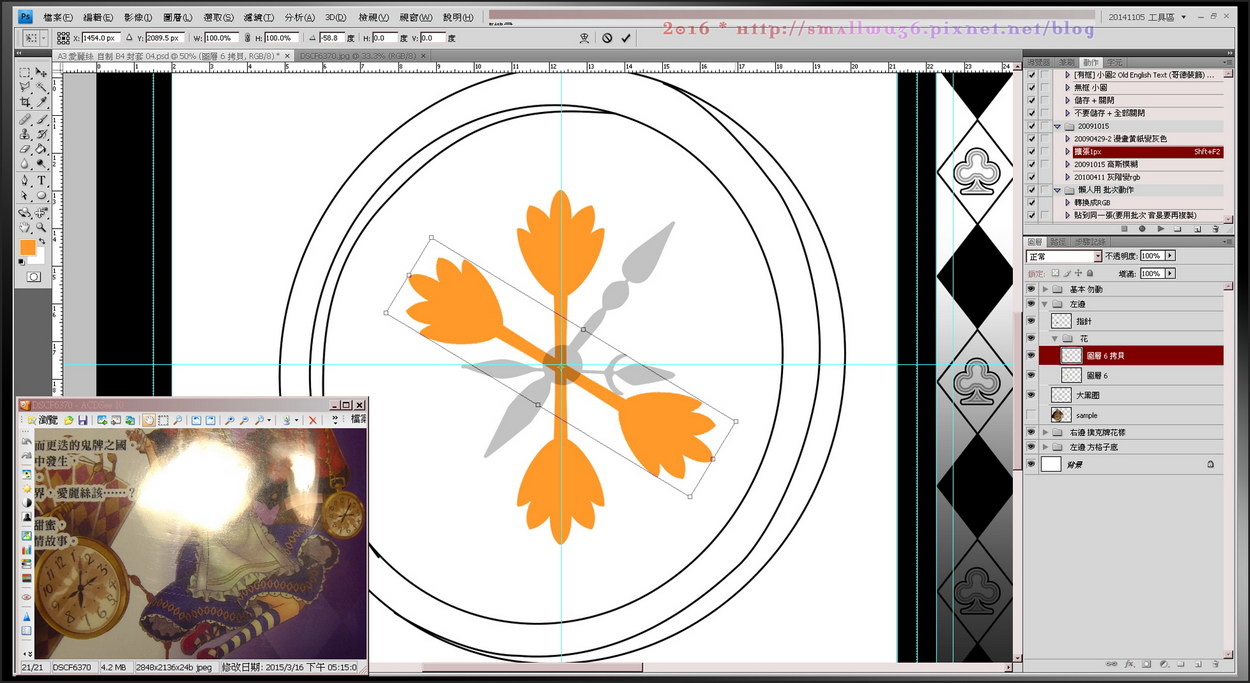Toggle Quick Mask mode button
The height and width of the screenshot is (683, 1250).
pos(34,275)
